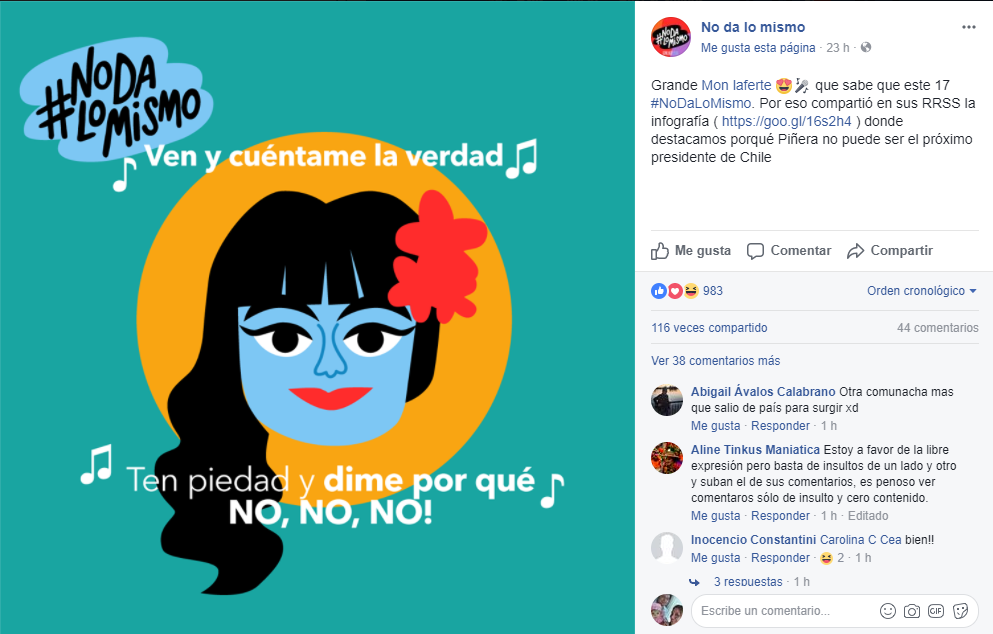The height and width of the screenshot is (634, 993).
Task: Expand Ver 38 comentarios más
Action: pos(716,360)
